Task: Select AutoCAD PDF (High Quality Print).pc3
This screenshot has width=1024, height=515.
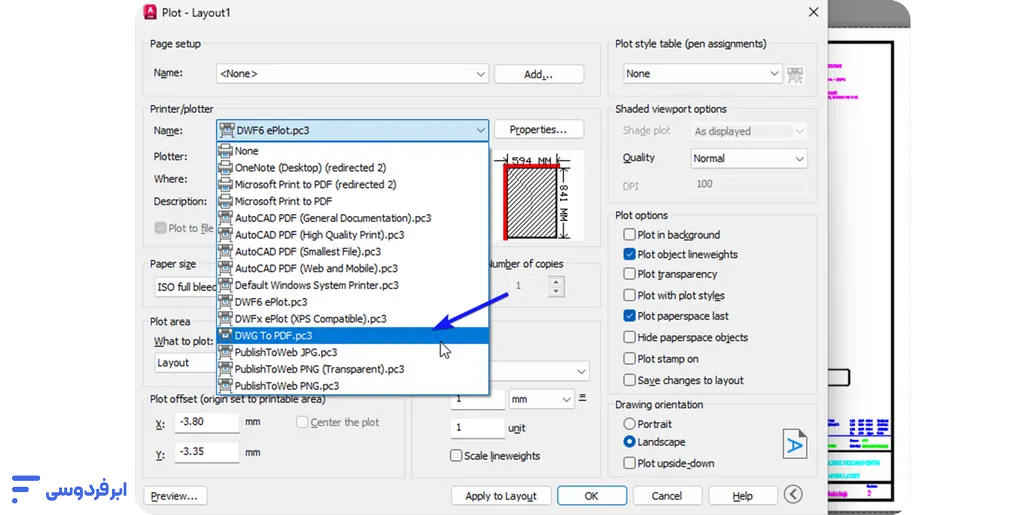Action: coord(353,235)
